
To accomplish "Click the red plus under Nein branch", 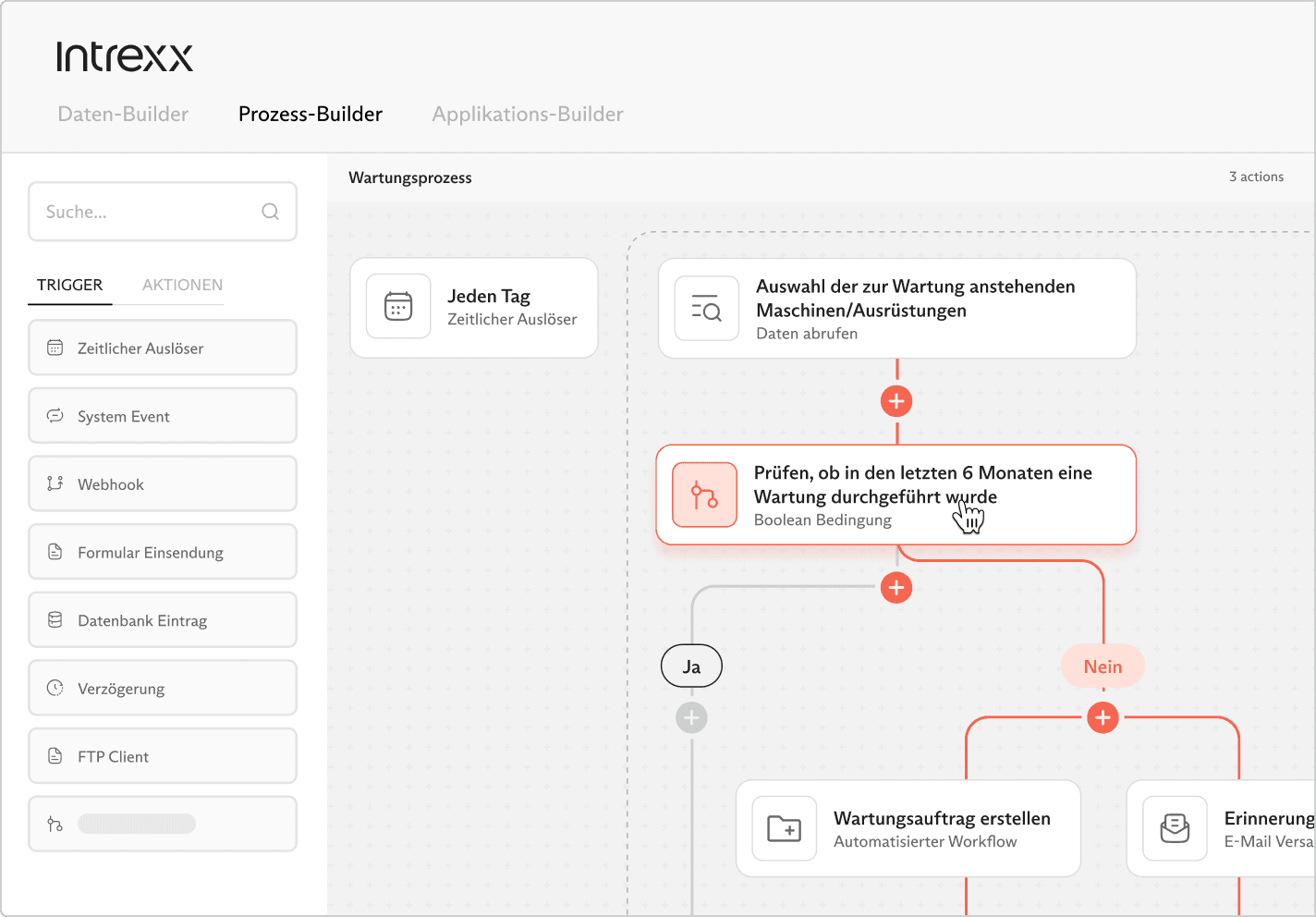I will pos(1103,717).
